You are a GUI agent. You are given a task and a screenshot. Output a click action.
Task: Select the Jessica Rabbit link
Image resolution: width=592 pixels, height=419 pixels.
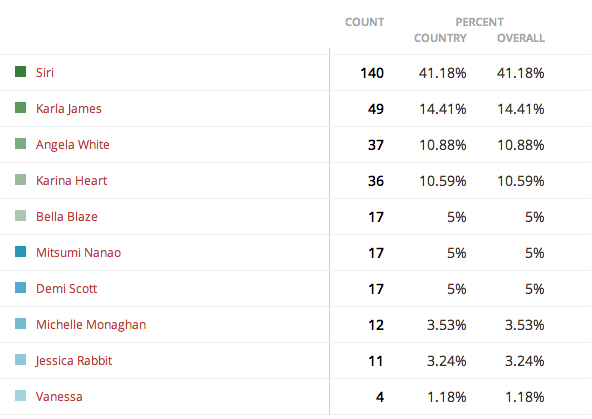(x=74, y=360)
